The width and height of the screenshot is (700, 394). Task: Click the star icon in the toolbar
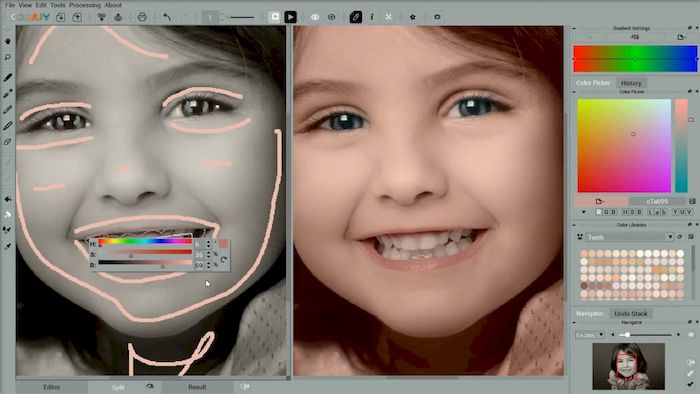point(412,17)
